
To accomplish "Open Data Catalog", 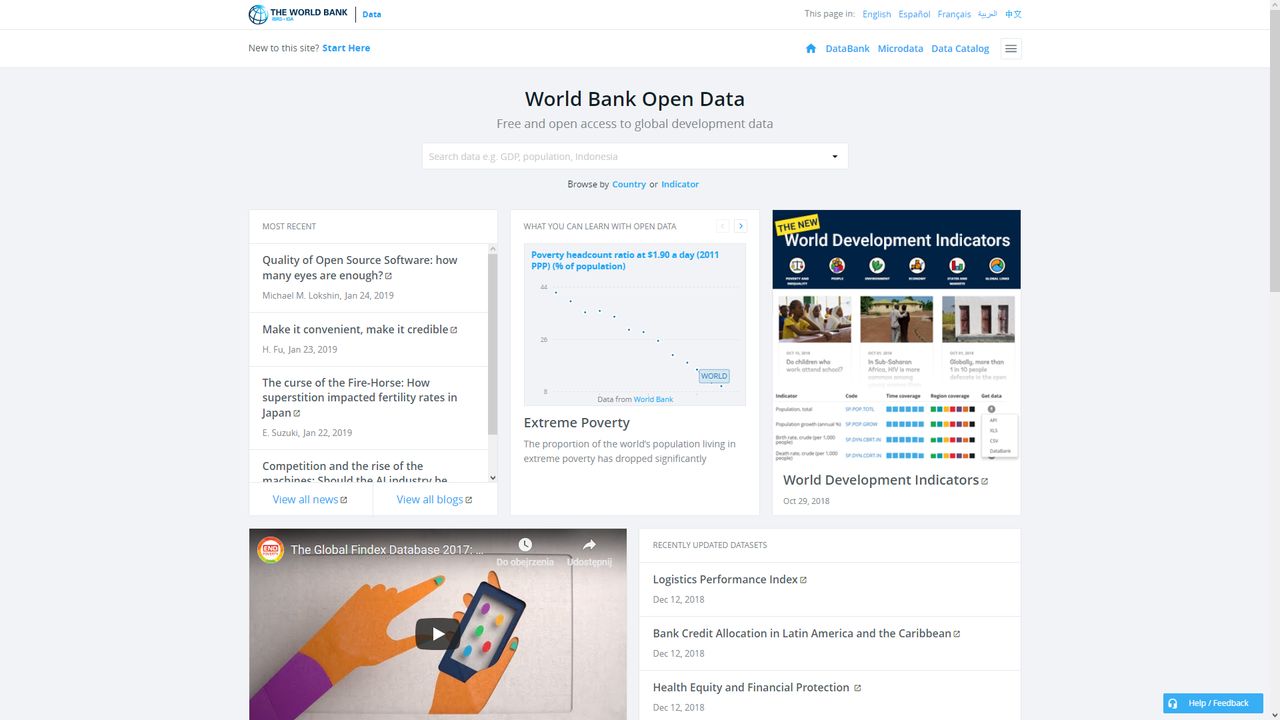I will click(960, 48).
